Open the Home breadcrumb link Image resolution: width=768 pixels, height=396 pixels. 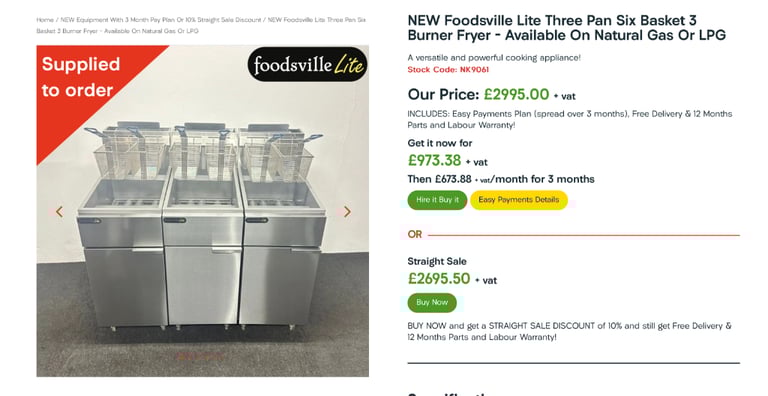tap(45, 20)
